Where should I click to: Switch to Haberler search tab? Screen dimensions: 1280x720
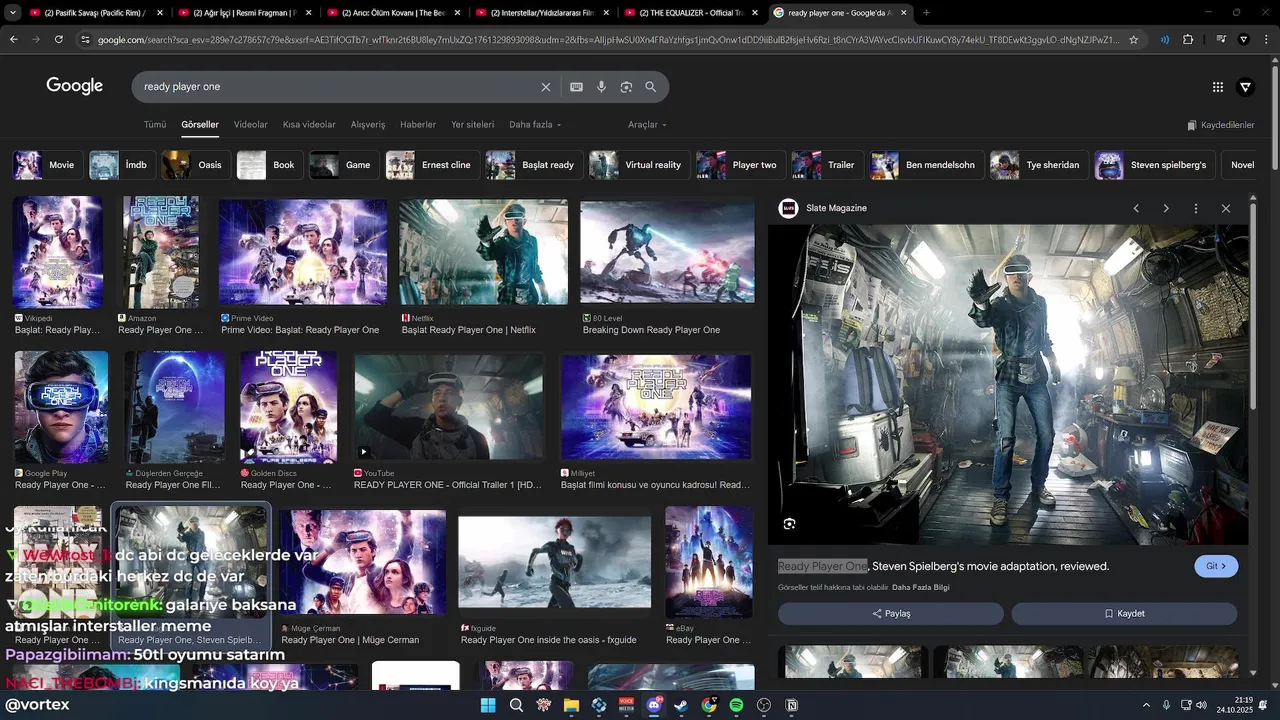pyautogui.click(x=418, y=125)
